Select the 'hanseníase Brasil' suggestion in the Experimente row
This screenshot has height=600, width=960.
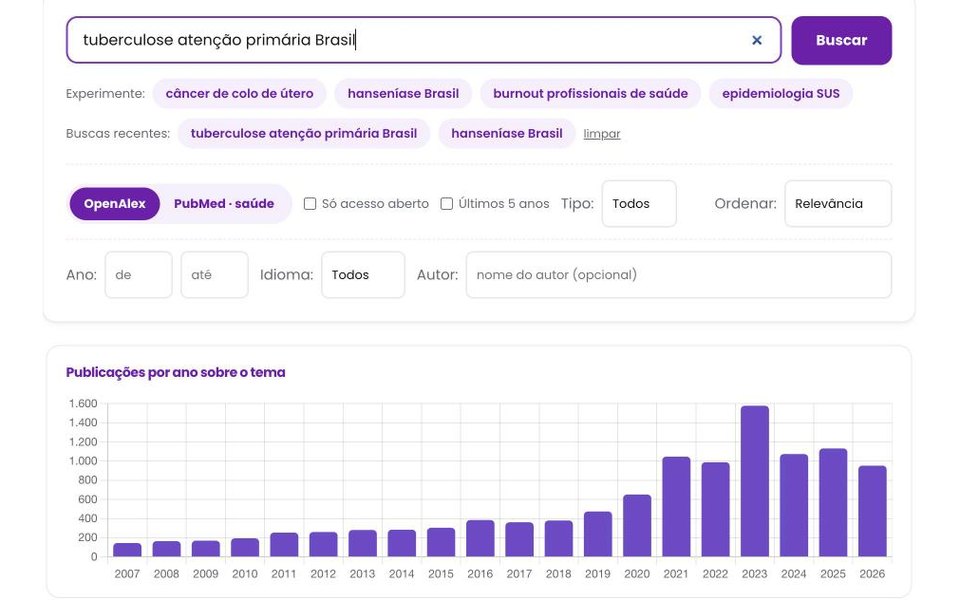(x=403, y=94)
